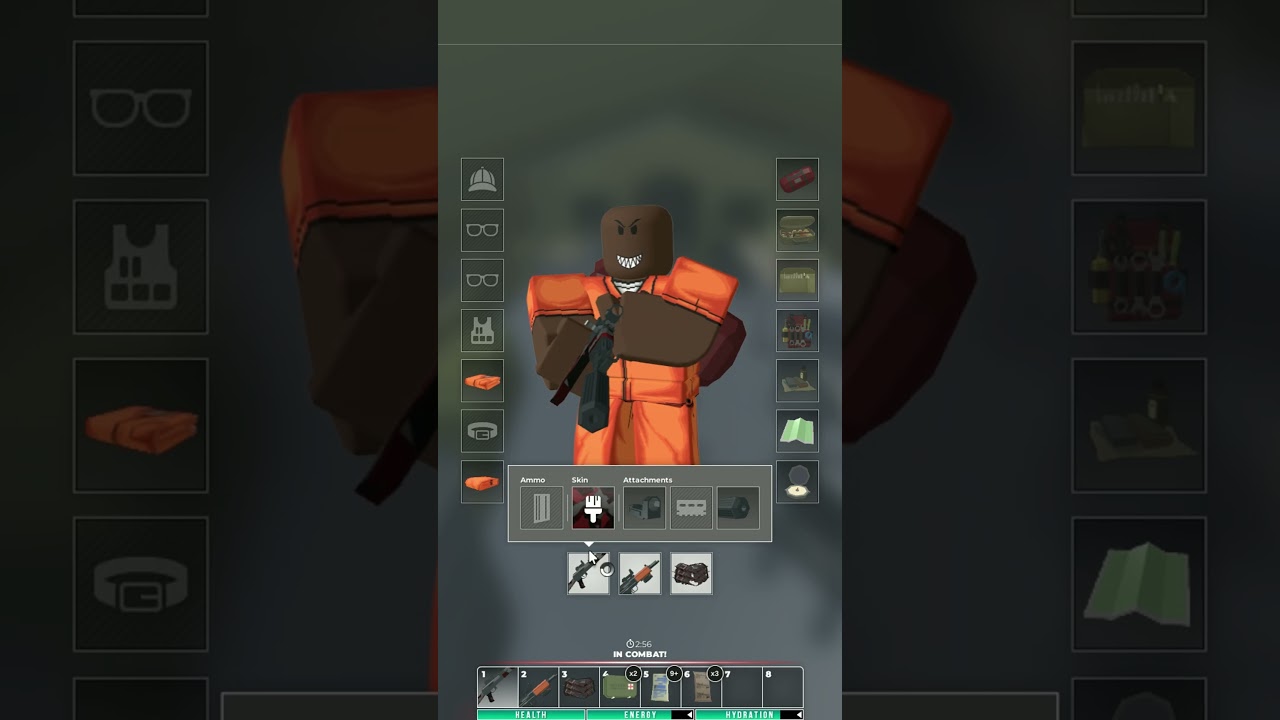Click the glasses slot directly below the helmet
1280x720 pixels.
[482, 230]
